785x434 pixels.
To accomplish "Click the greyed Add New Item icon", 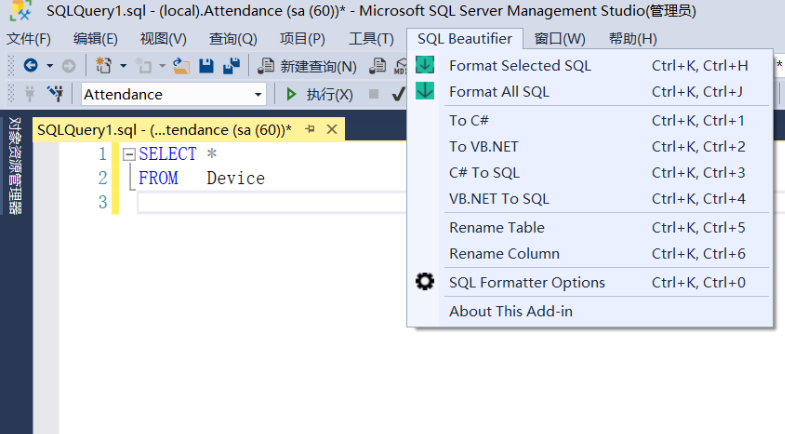I will [144, 66].
